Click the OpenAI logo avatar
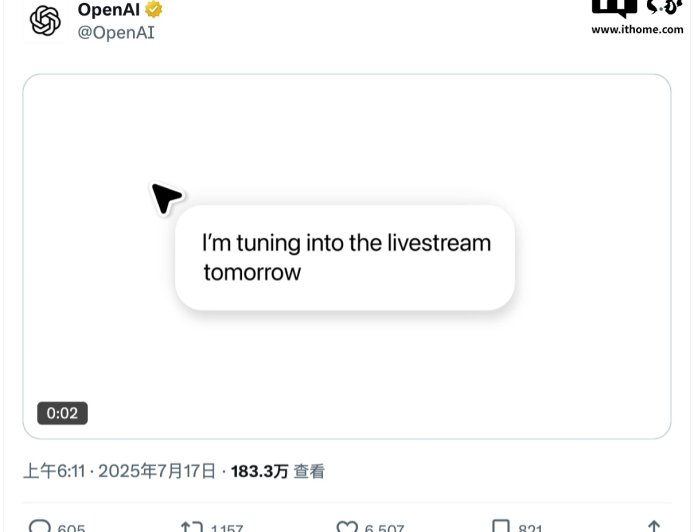The width and height of the screenshot is (694, 532). [45, 20]
